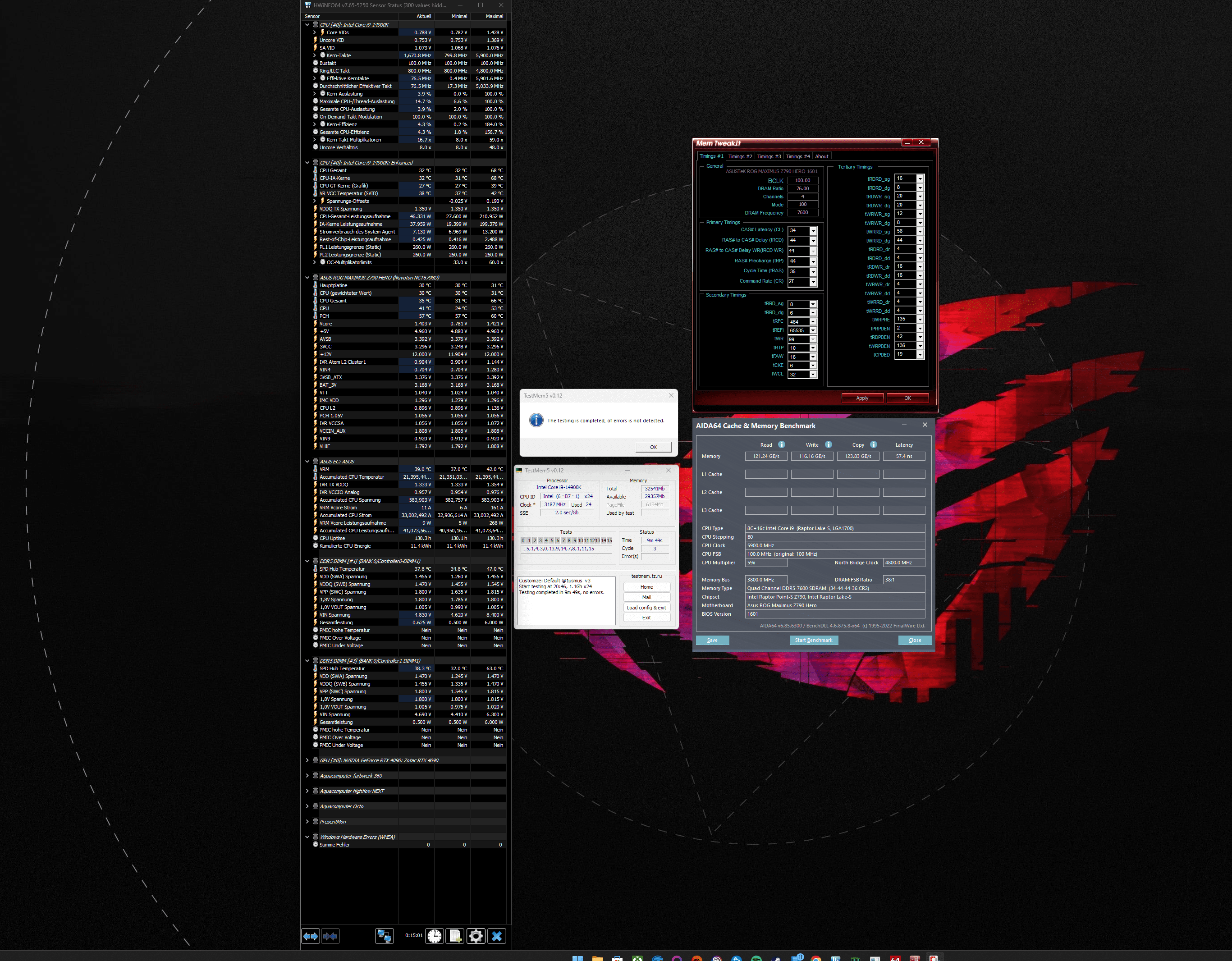Click HWiNFO expand columns arrows icon

click(310, 936)
